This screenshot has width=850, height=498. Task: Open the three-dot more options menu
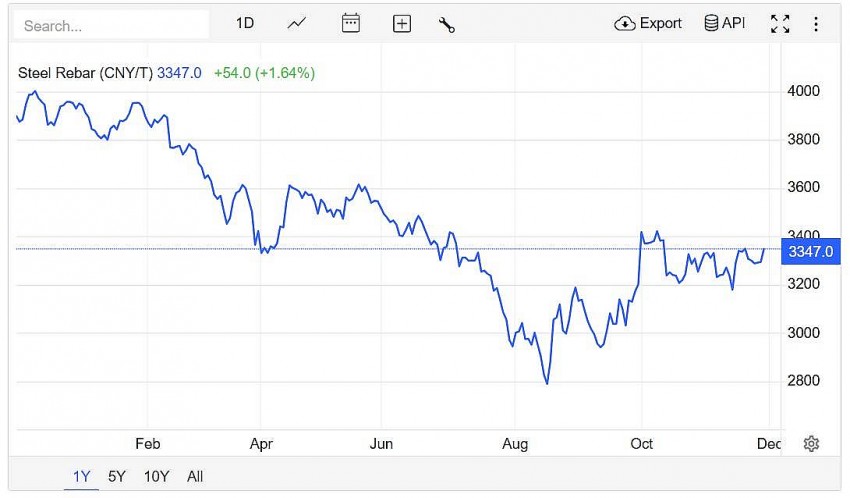816,24
